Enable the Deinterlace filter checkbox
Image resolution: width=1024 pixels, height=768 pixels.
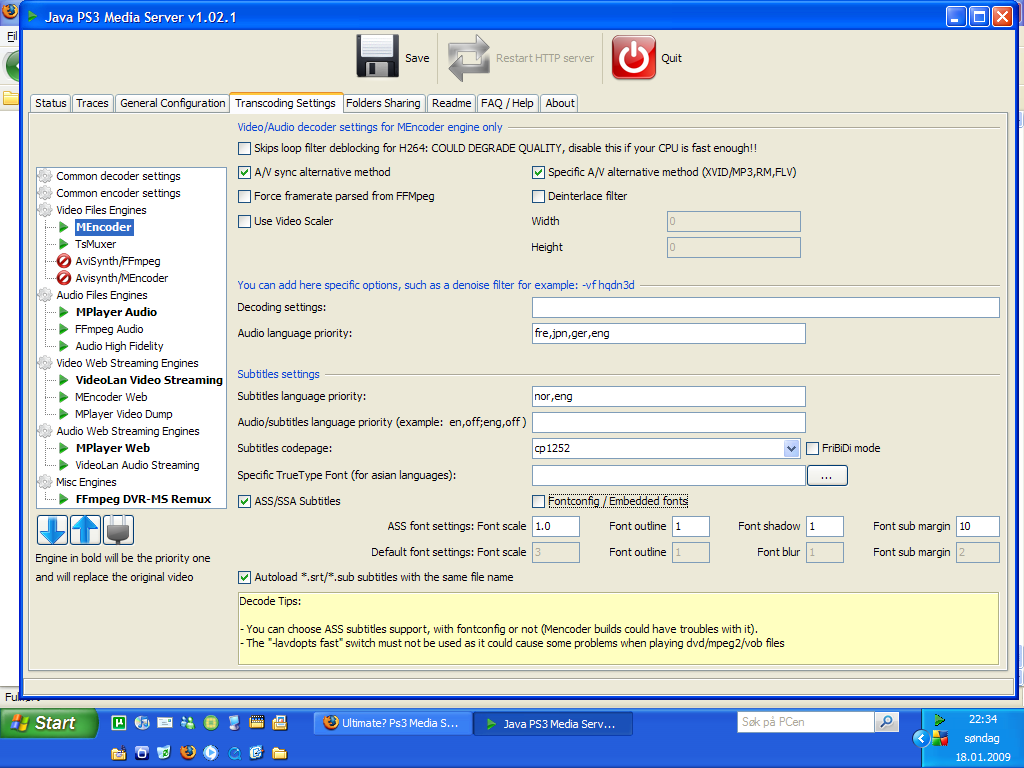pyautogui.click(x=538, y=197)
